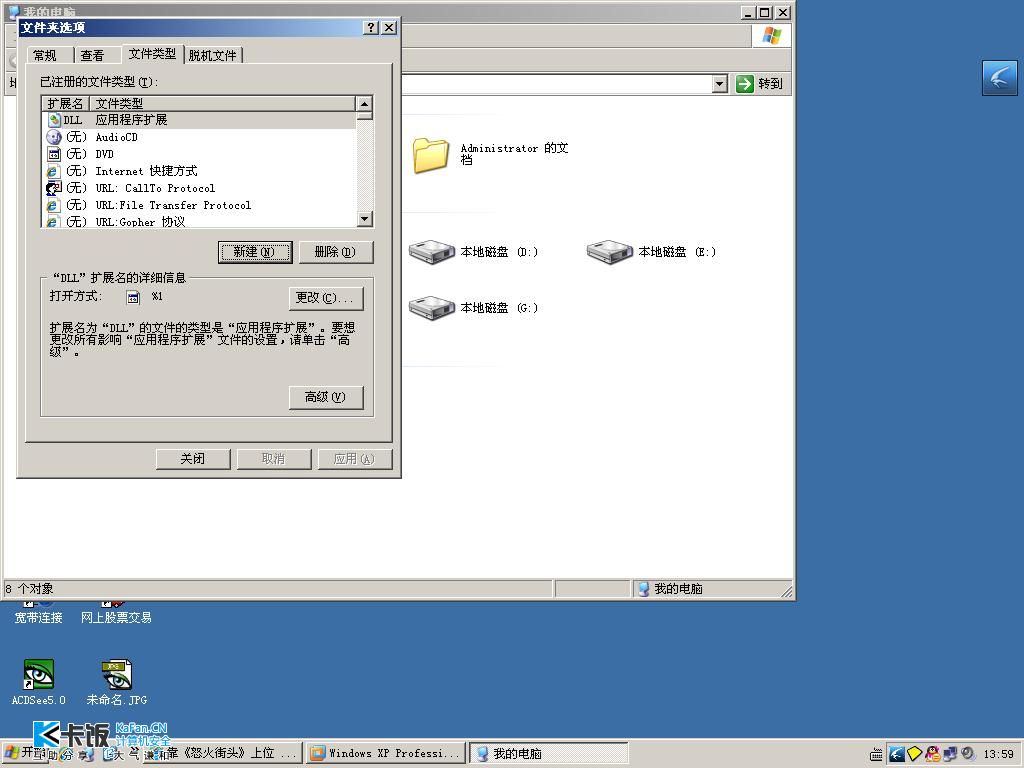Switch to the 查看 tab
This screenshot has height=768, width=1024.
click(93, 56)
